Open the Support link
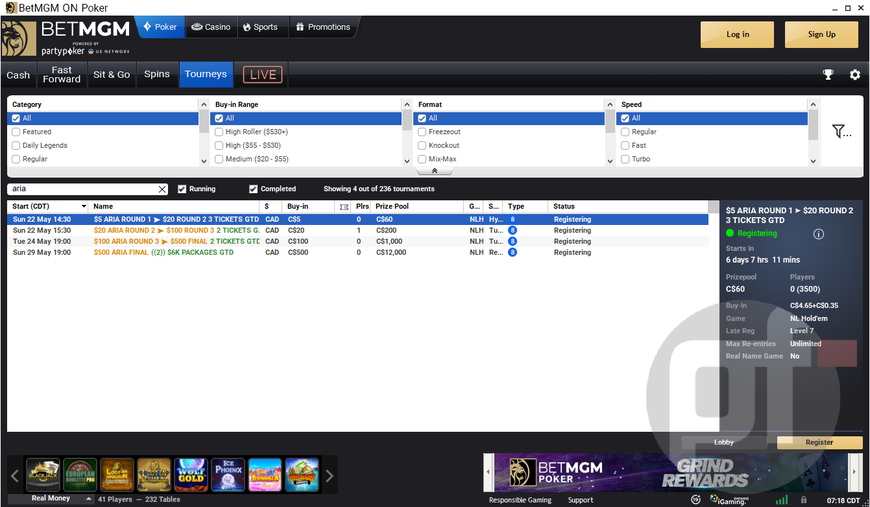Image resolution: width=870 pixels, height=507 pixels. pyautogui.click(x=580, y=500)
